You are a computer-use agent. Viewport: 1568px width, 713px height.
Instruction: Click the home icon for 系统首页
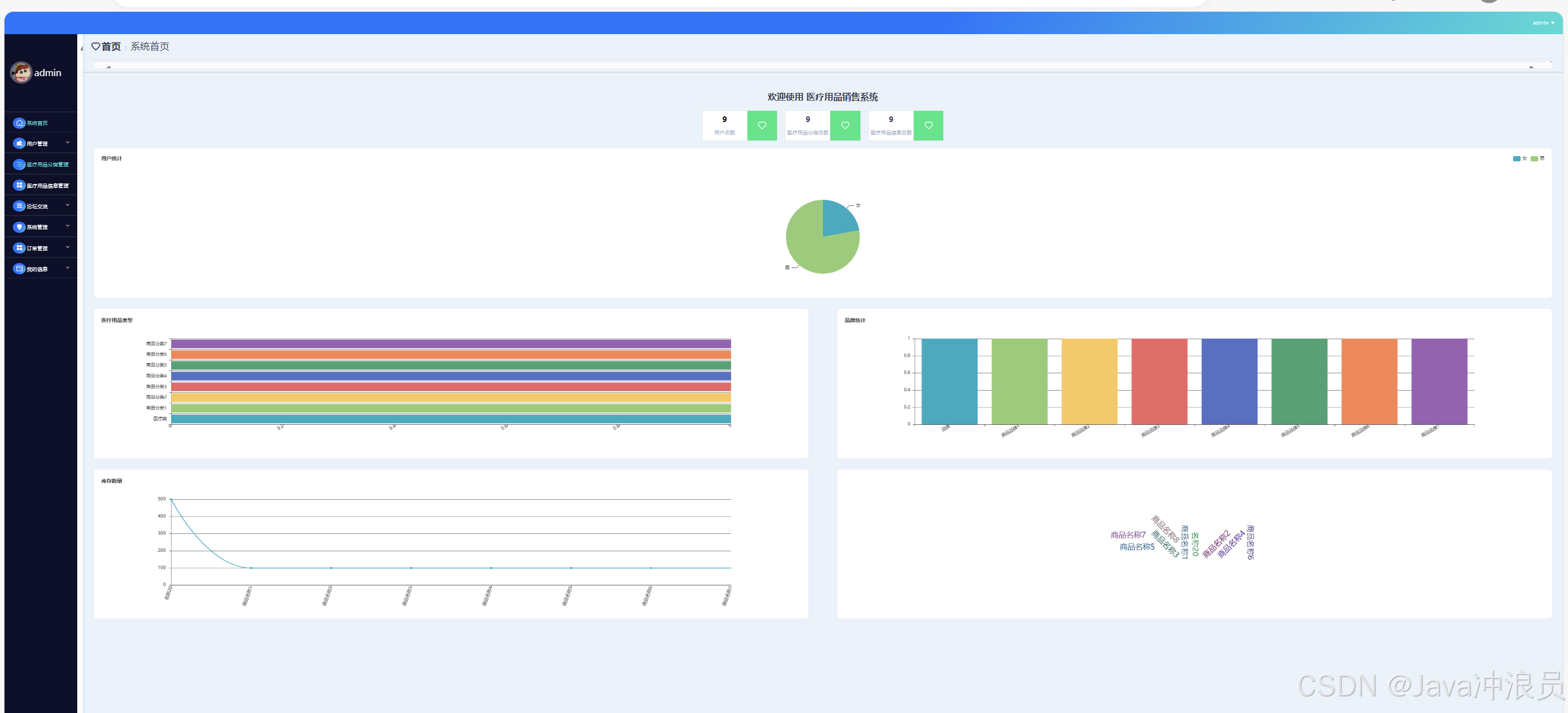(x=20, y=123)
